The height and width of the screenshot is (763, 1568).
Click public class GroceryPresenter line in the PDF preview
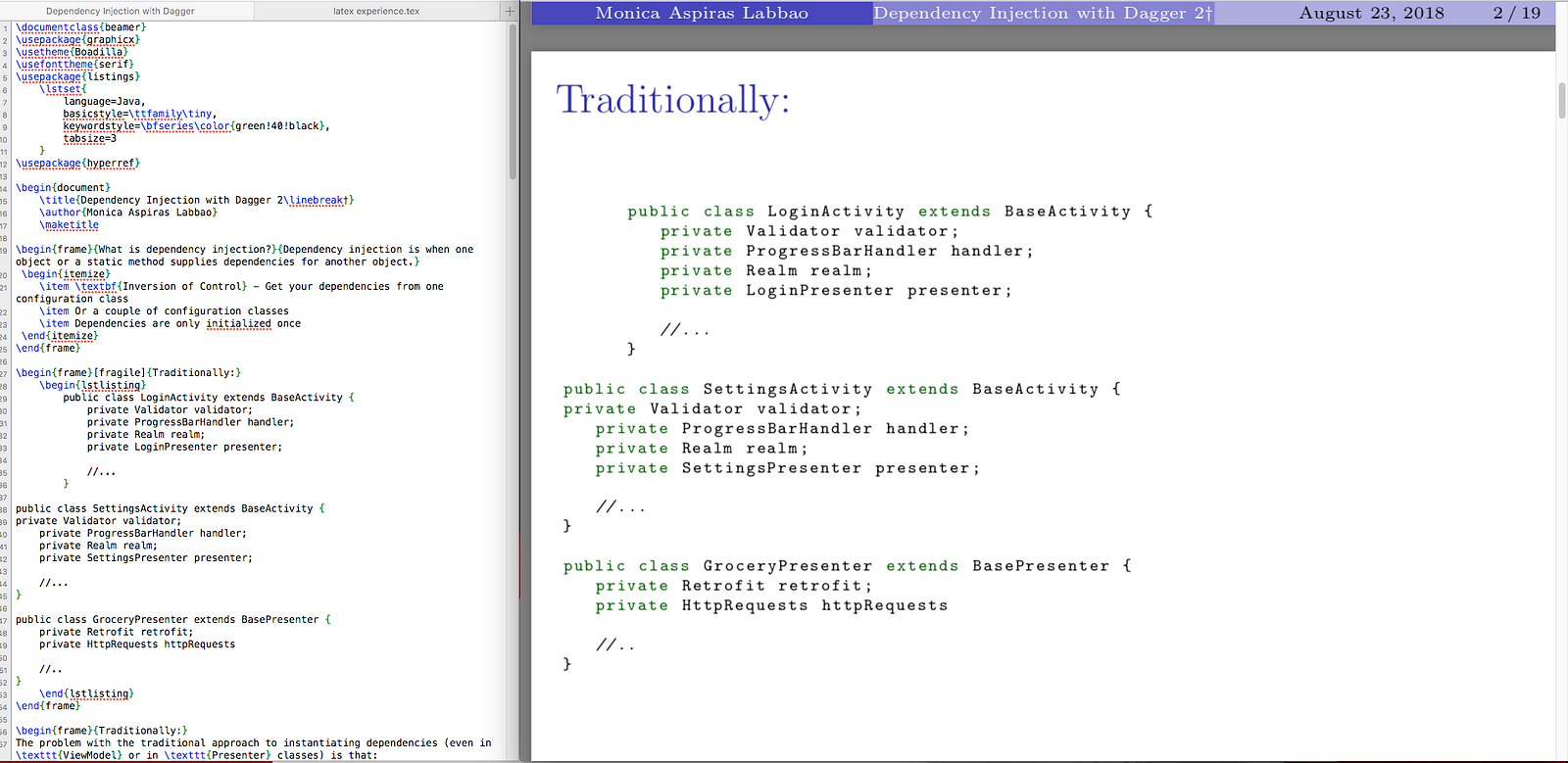[849, 566]
